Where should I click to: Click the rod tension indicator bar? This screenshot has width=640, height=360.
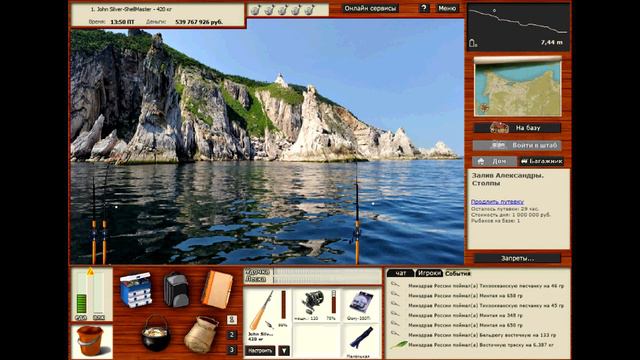tap(327, 271)
